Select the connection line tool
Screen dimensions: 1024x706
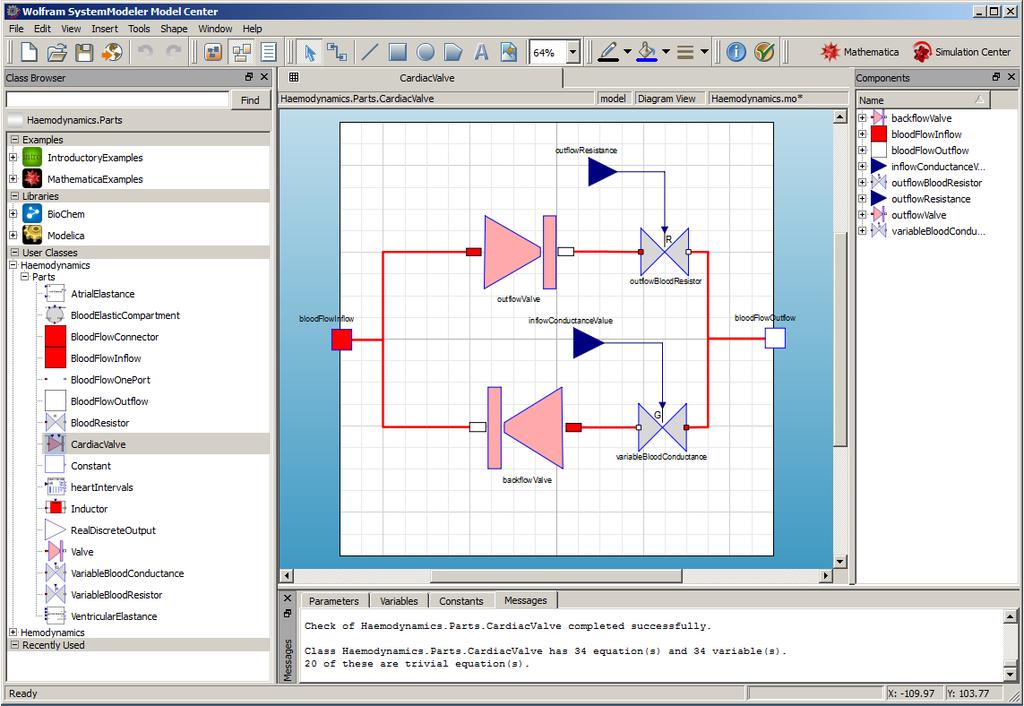[x=337, y=52]
